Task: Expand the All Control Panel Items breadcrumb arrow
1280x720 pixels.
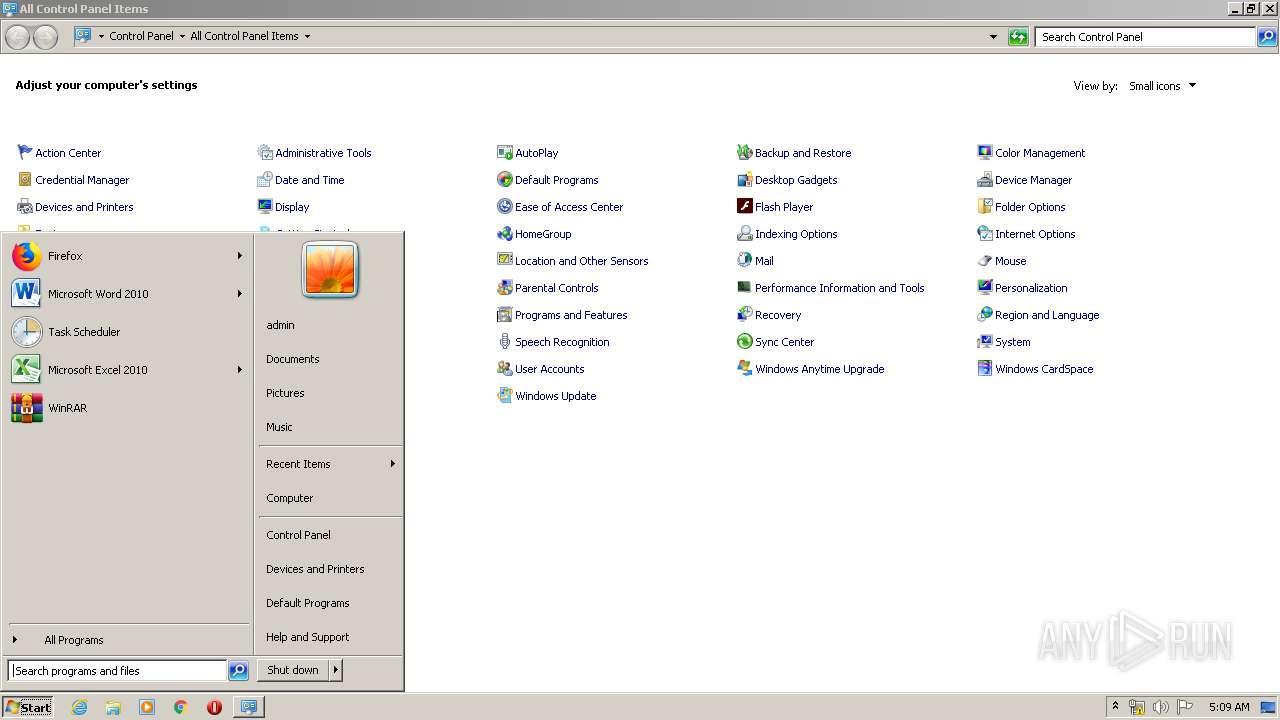Action: [x=307, y=36]
